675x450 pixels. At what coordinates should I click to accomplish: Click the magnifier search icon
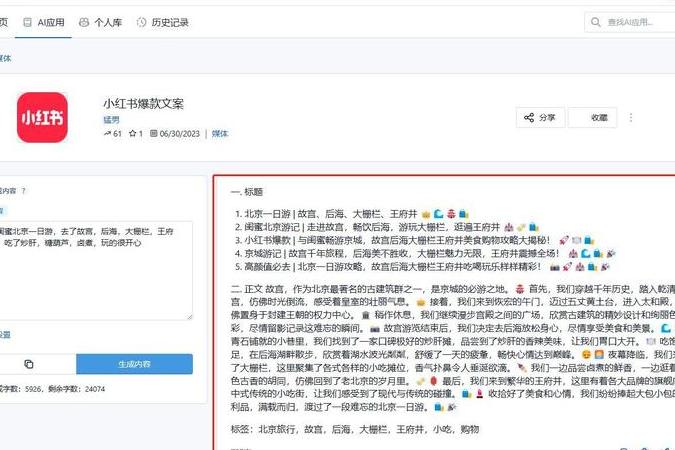[596, 22]
